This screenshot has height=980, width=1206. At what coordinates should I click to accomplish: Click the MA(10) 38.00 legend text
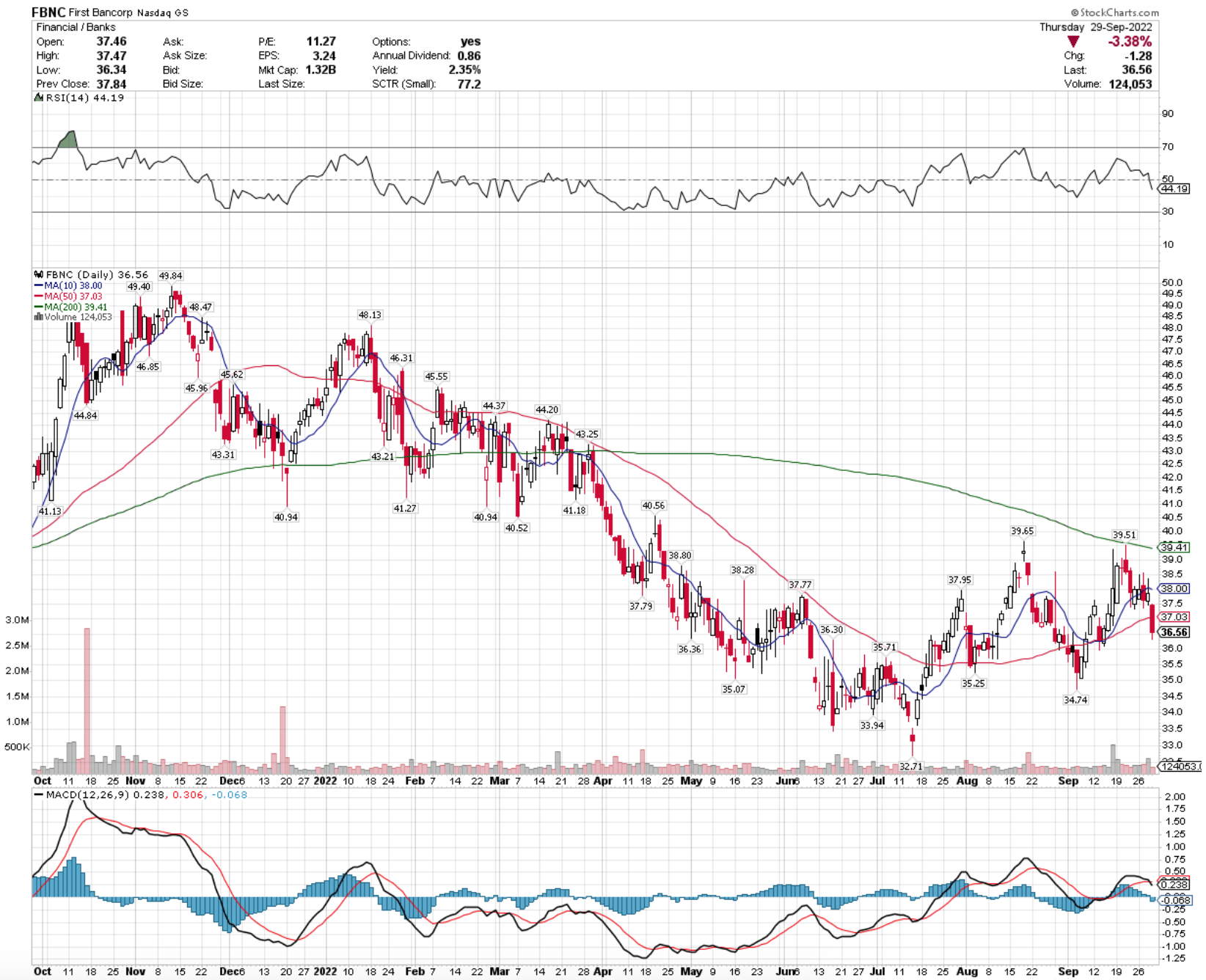(x=73, y=285)
